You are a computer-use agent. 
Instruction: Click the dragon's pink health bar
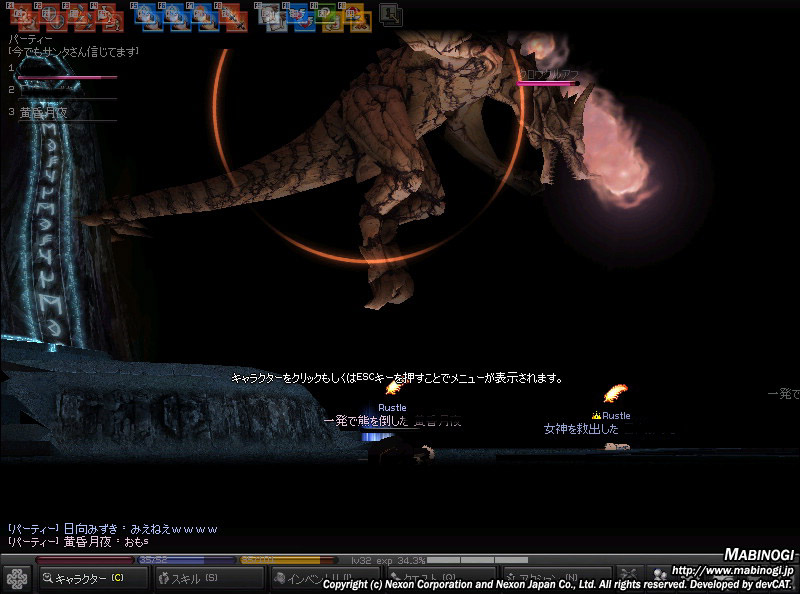click(548, 83)
